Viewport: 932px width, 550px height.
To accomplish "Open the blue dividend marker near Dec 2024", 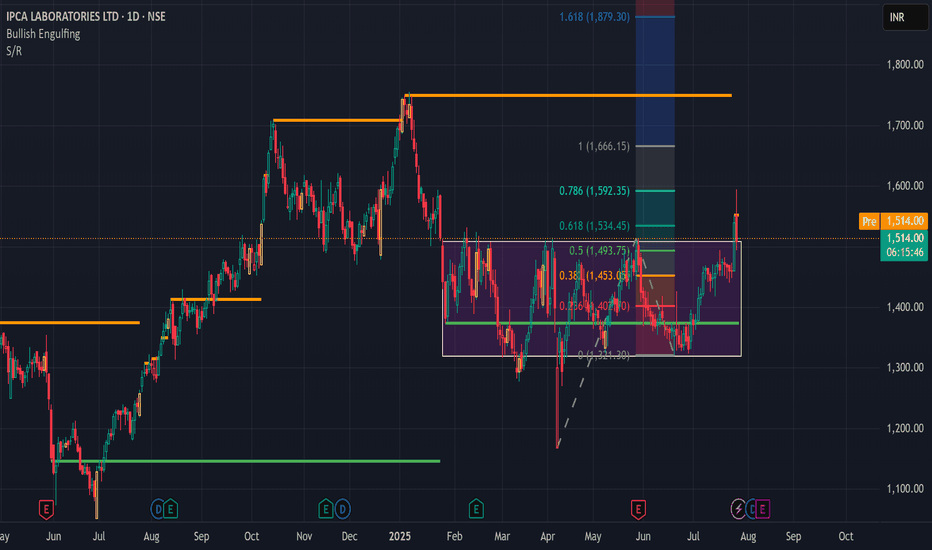I will click(x=342, y=509).
